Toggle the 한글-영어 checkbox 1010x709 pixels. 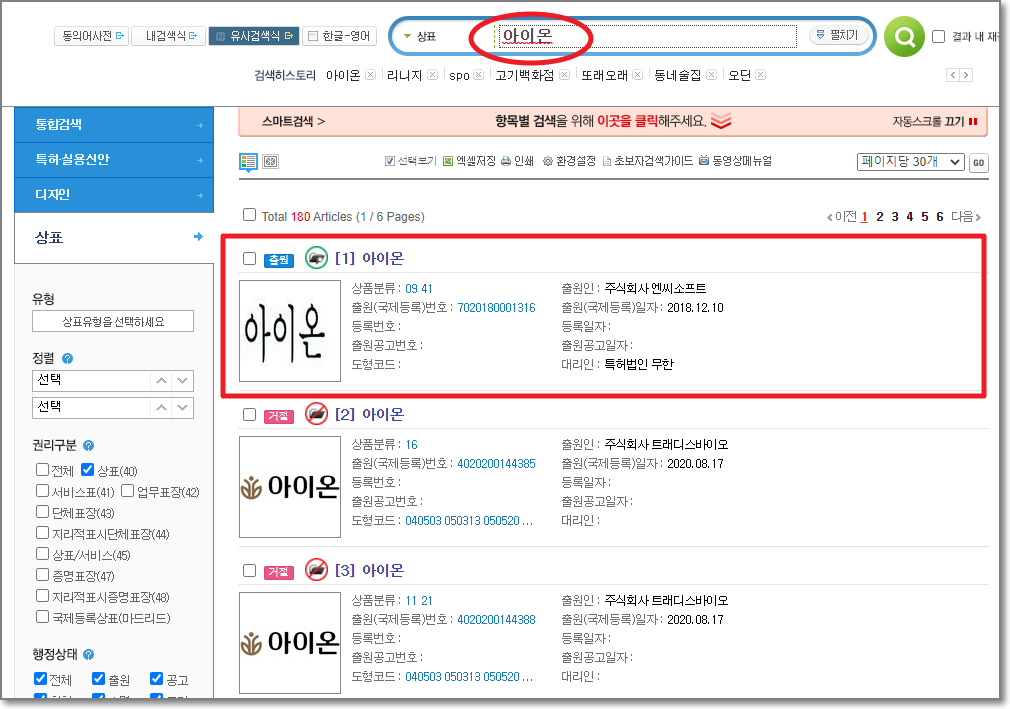tap(313, 36)
